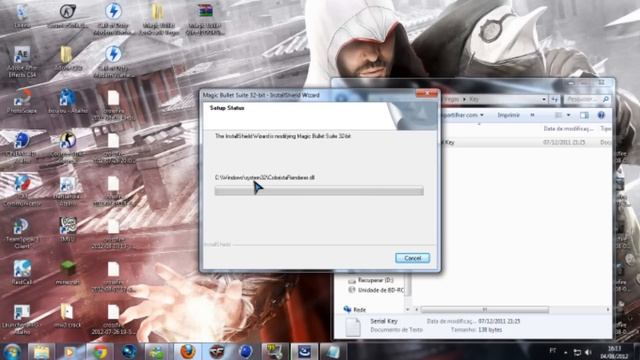Show hidden system tray icons
The width and height of the screenshot is (640, 360).
point(566,352)
